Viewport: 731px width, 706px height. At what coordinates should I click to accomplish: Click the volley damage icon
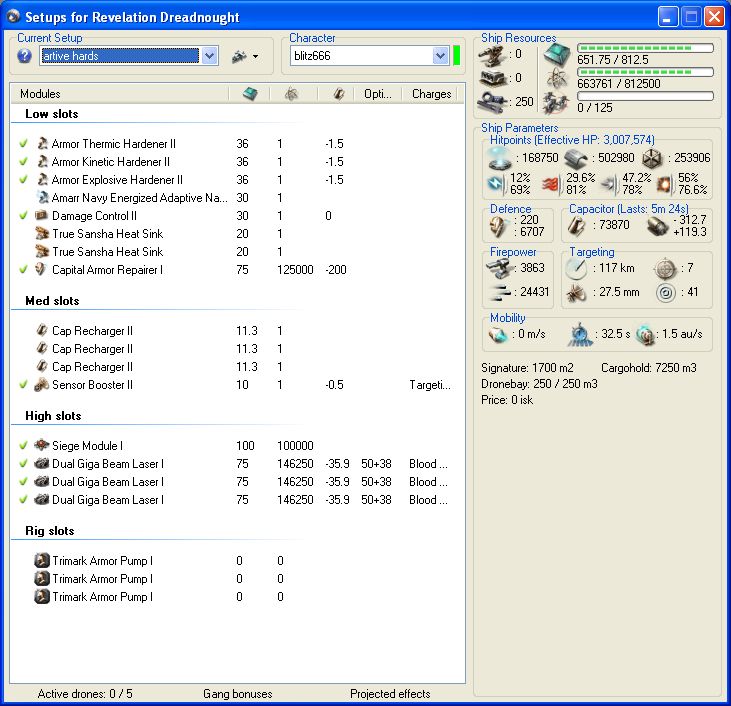point(500,292)
